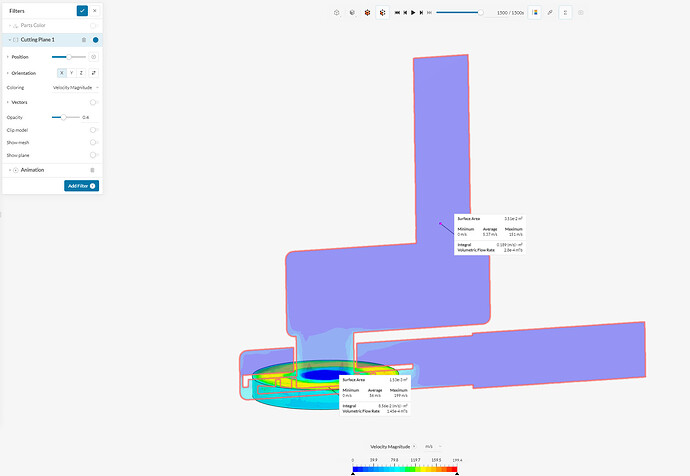This screenshot has width=690, height=476.
Task: Jump to first animation frame
Action: pyautogui.click(x=397, y=13)
